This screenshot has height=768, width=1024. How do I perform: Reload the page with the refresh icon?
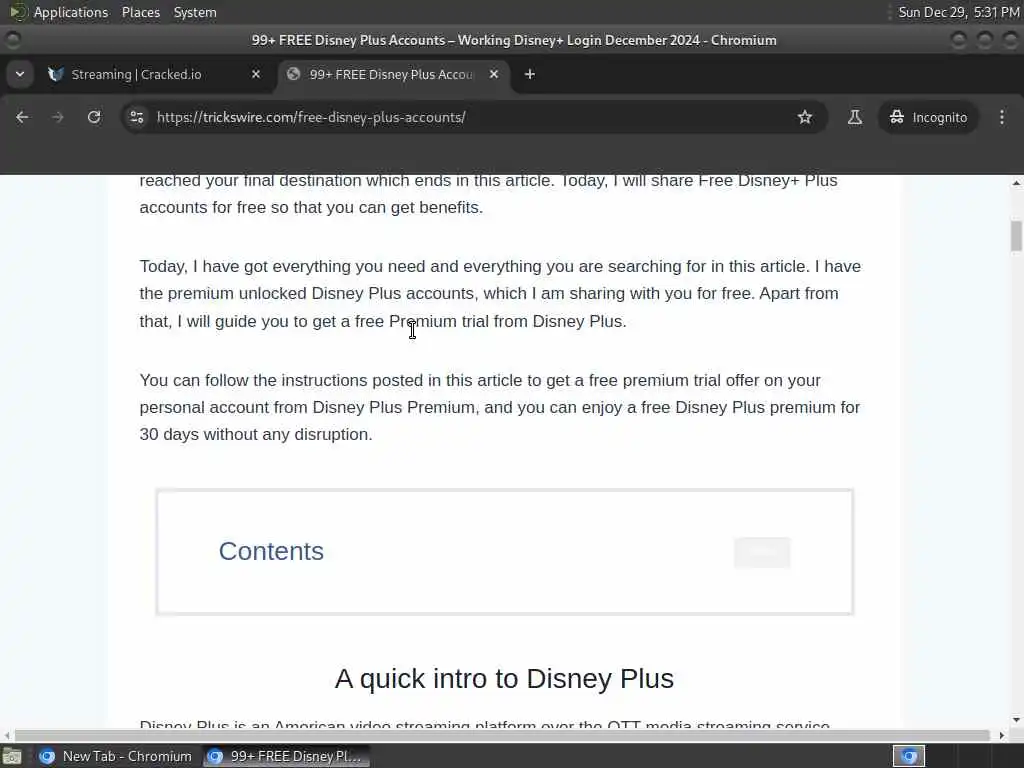point(94,117)
